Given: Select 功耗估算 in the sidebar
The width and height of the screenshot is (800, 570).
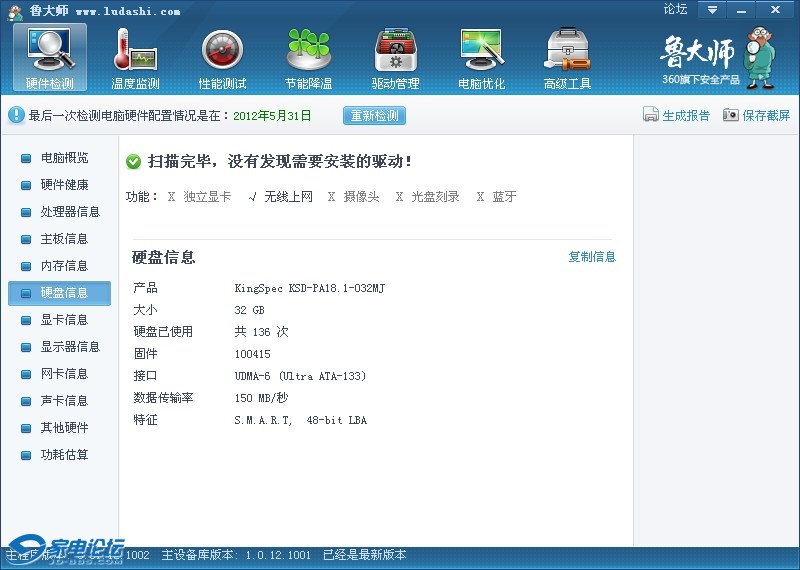Looking at the screenshot, I should point(64,455).
